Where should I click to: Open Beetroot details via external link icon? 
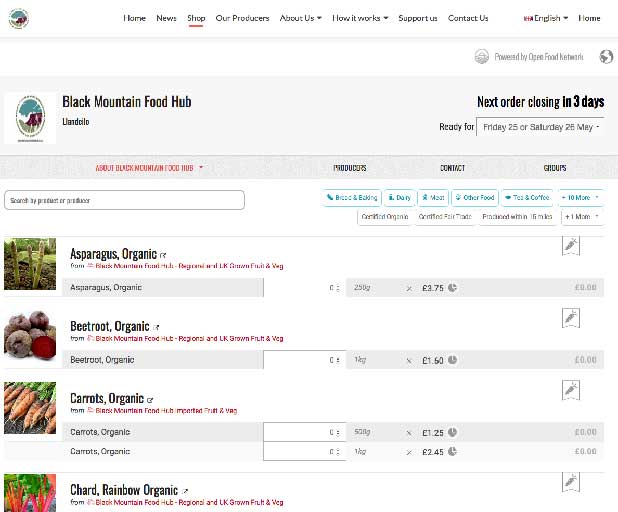point(156,328)
